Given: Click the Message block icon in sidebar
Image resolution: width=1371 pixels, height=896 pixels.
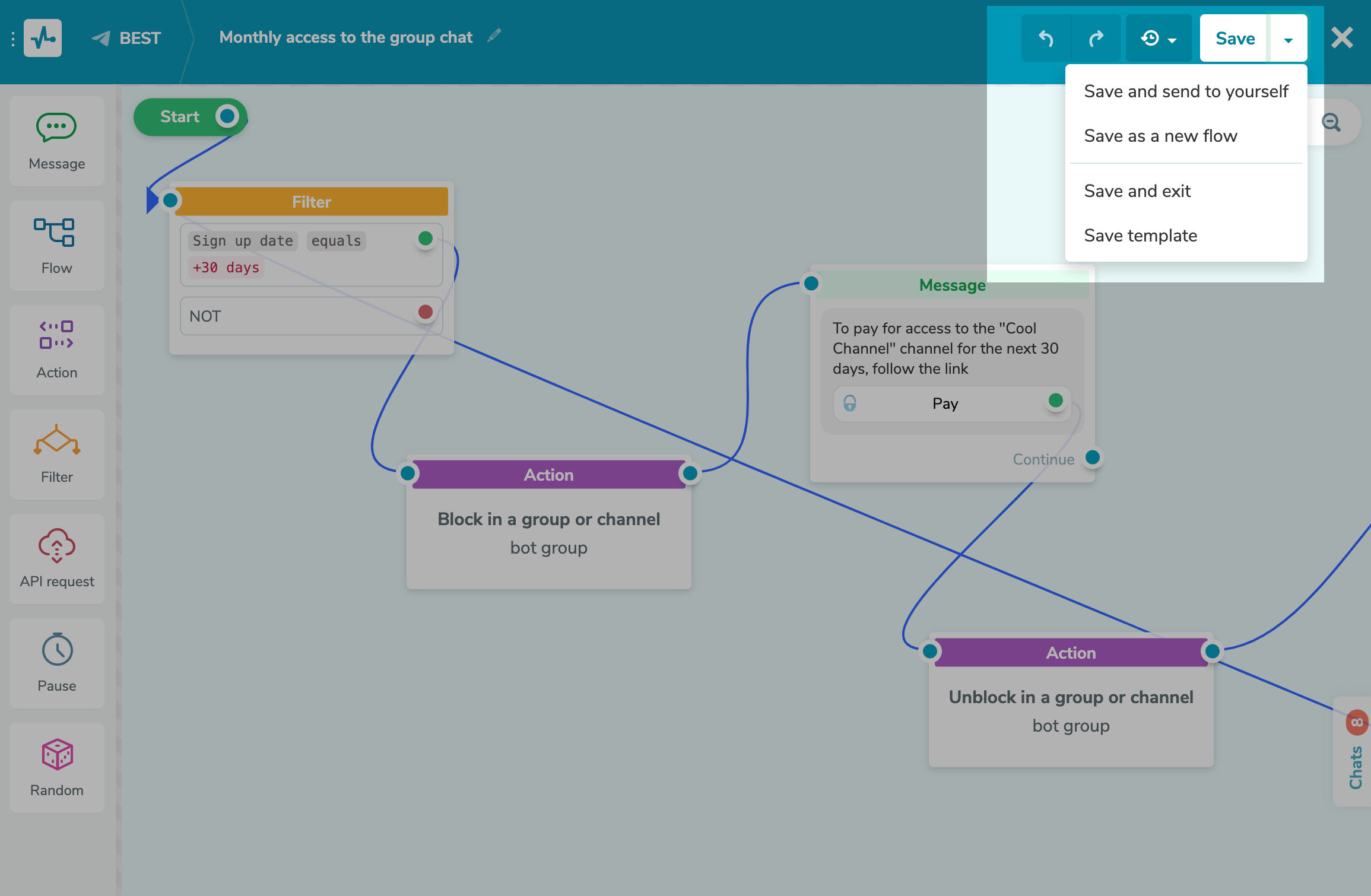Looking at the screenshot, I should point(57,141).
